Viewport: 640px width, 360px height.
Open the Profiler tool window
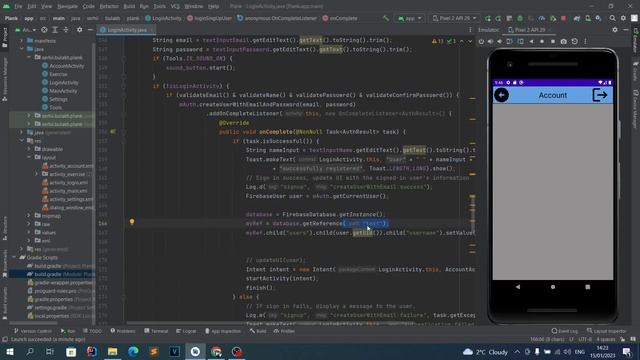pyautogui.click(x=284, y=331)
